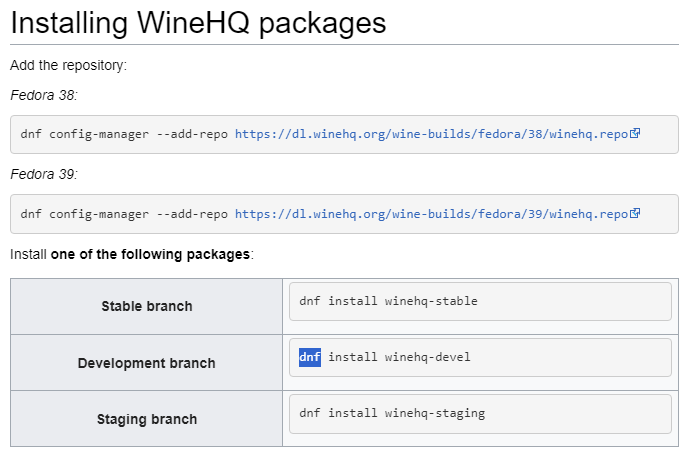Click the 'Fedora 39:' label
This screenshot has width=690, height=460.
(44, 174)
